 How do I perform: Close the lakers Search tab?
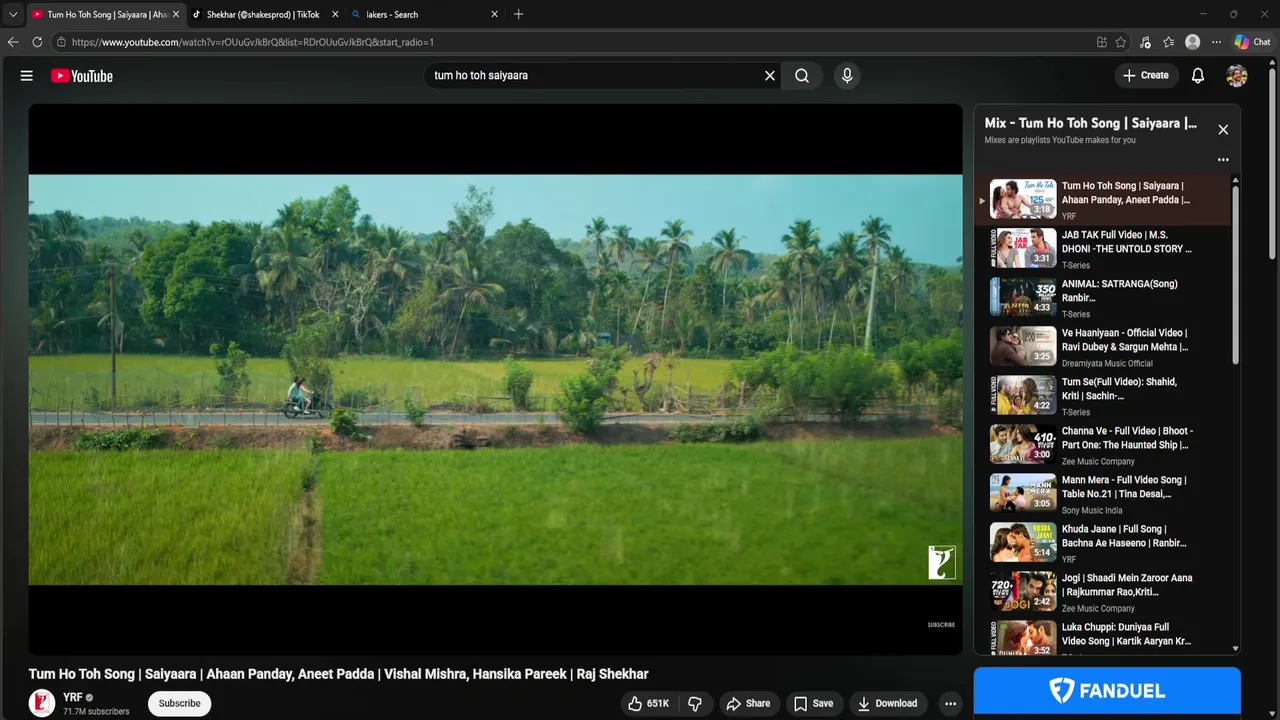click(x=494, y=15)
